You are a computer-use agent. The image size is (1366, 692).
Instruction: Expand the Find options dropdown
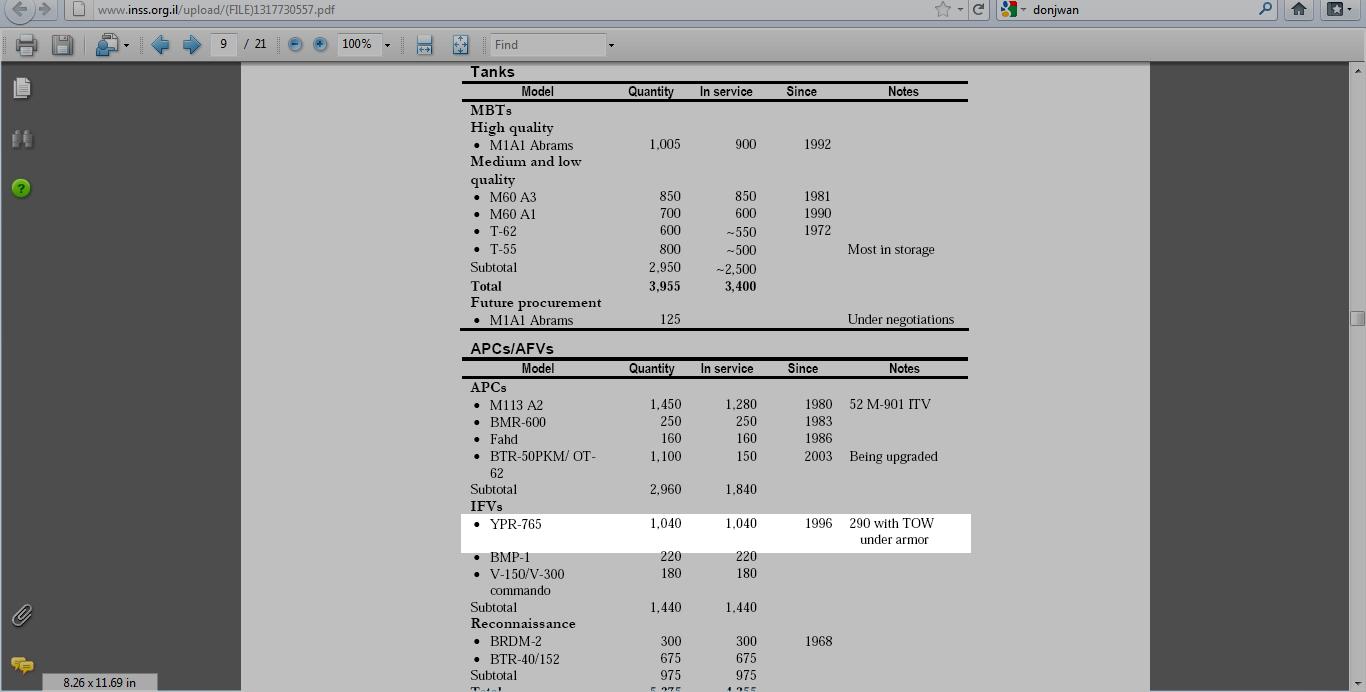[611, 45]
